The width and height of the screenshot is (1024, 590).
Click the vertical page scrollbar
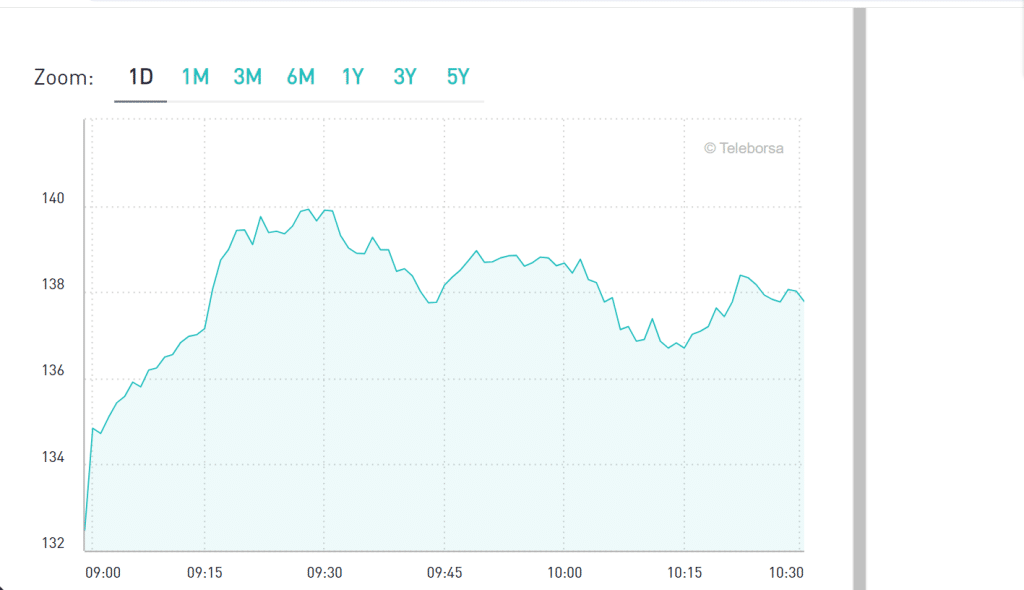[x=859, y=300]
